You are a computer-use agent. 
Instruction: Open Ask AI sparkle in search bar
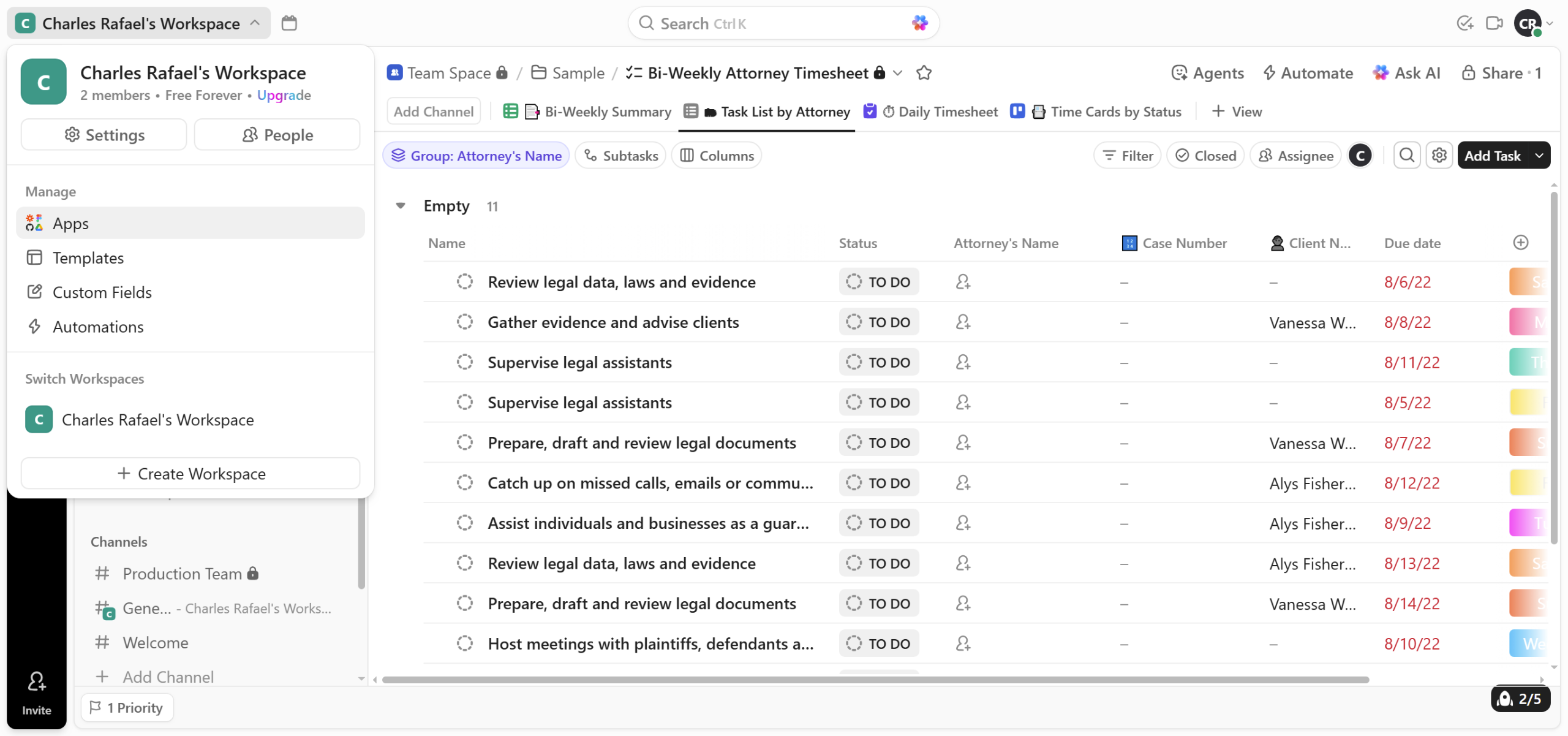point(919,23)
